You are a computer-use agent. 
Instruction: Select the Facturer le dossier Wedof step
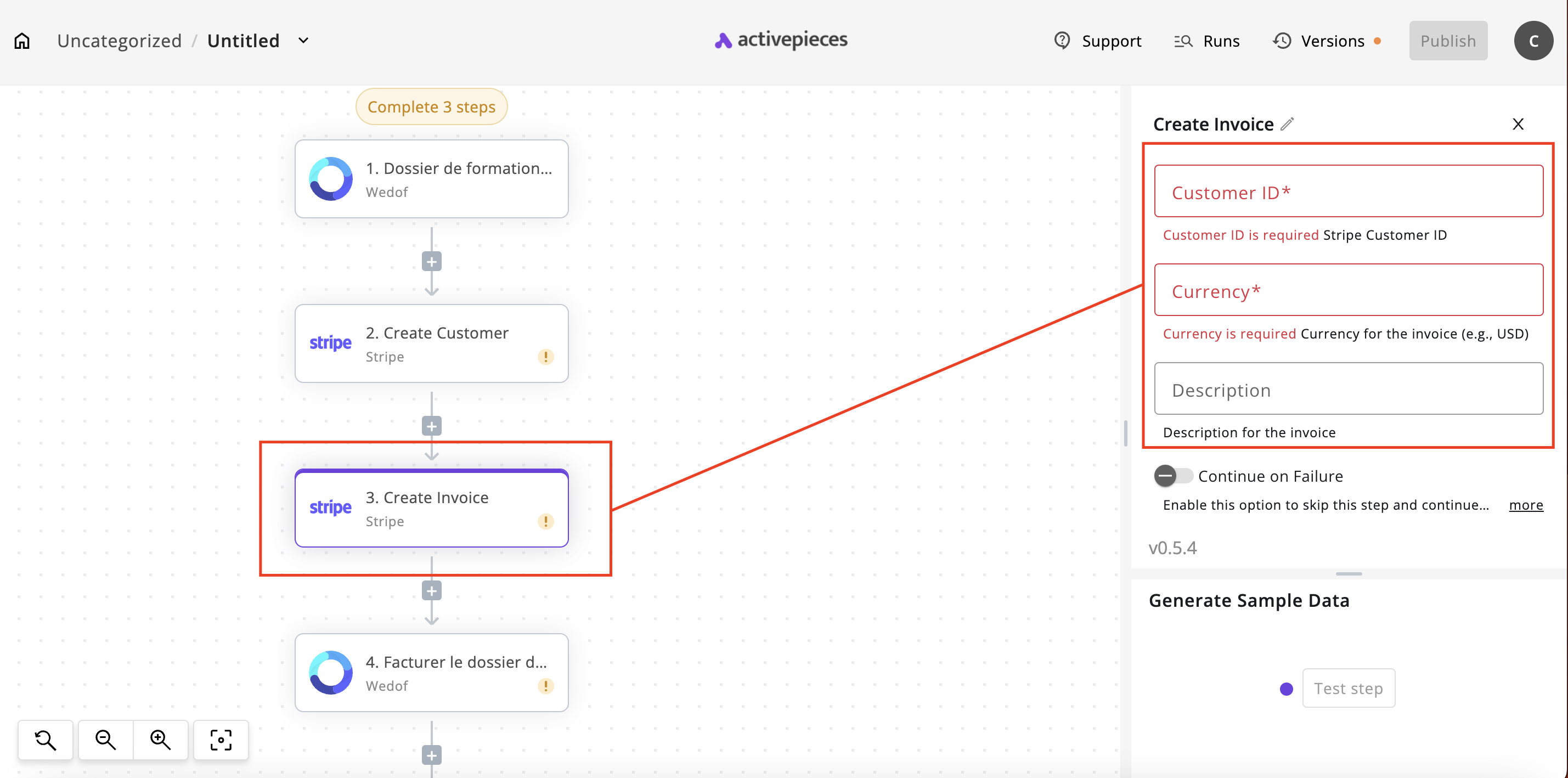coord(432,673)
